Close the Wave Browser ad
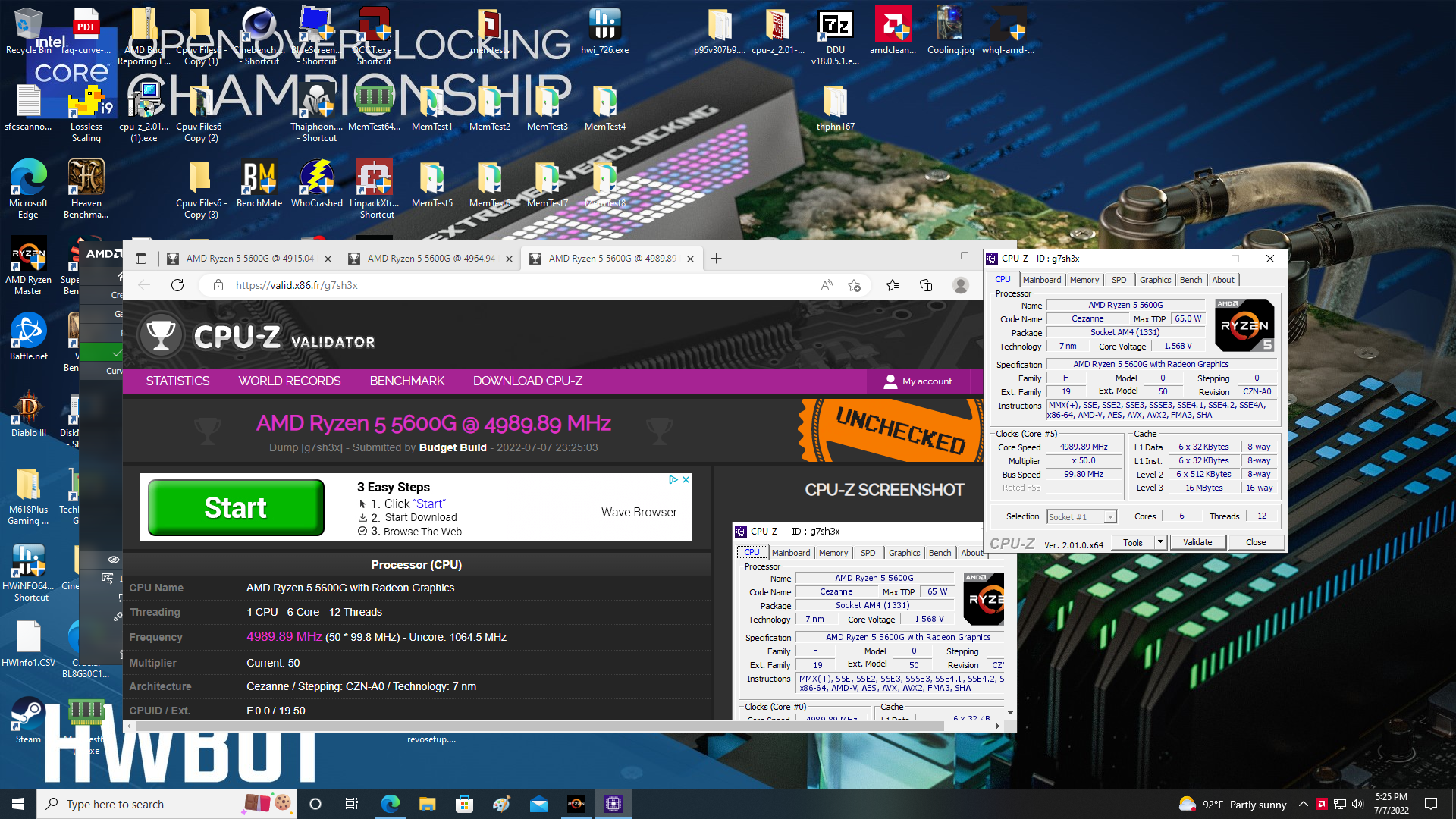The height and width of the screenshot is (819, 1456). 686,480
